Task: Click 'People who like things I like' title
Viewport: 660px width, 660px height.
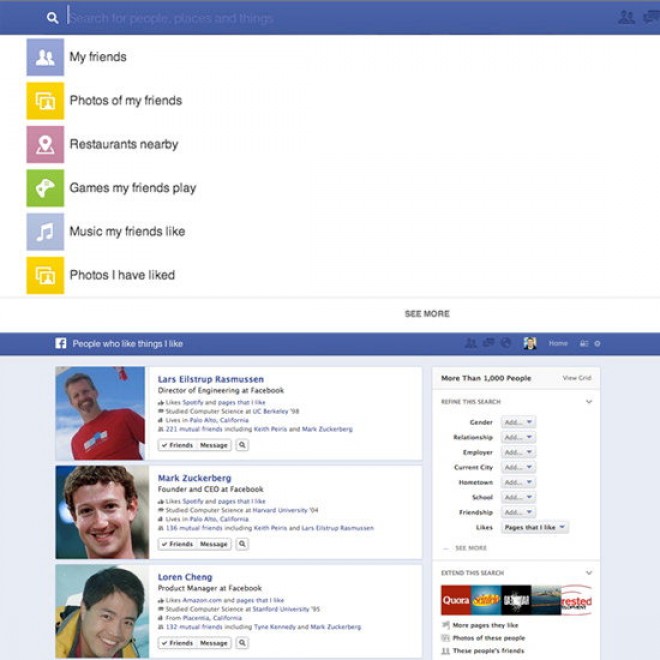Action: (128, 343)
